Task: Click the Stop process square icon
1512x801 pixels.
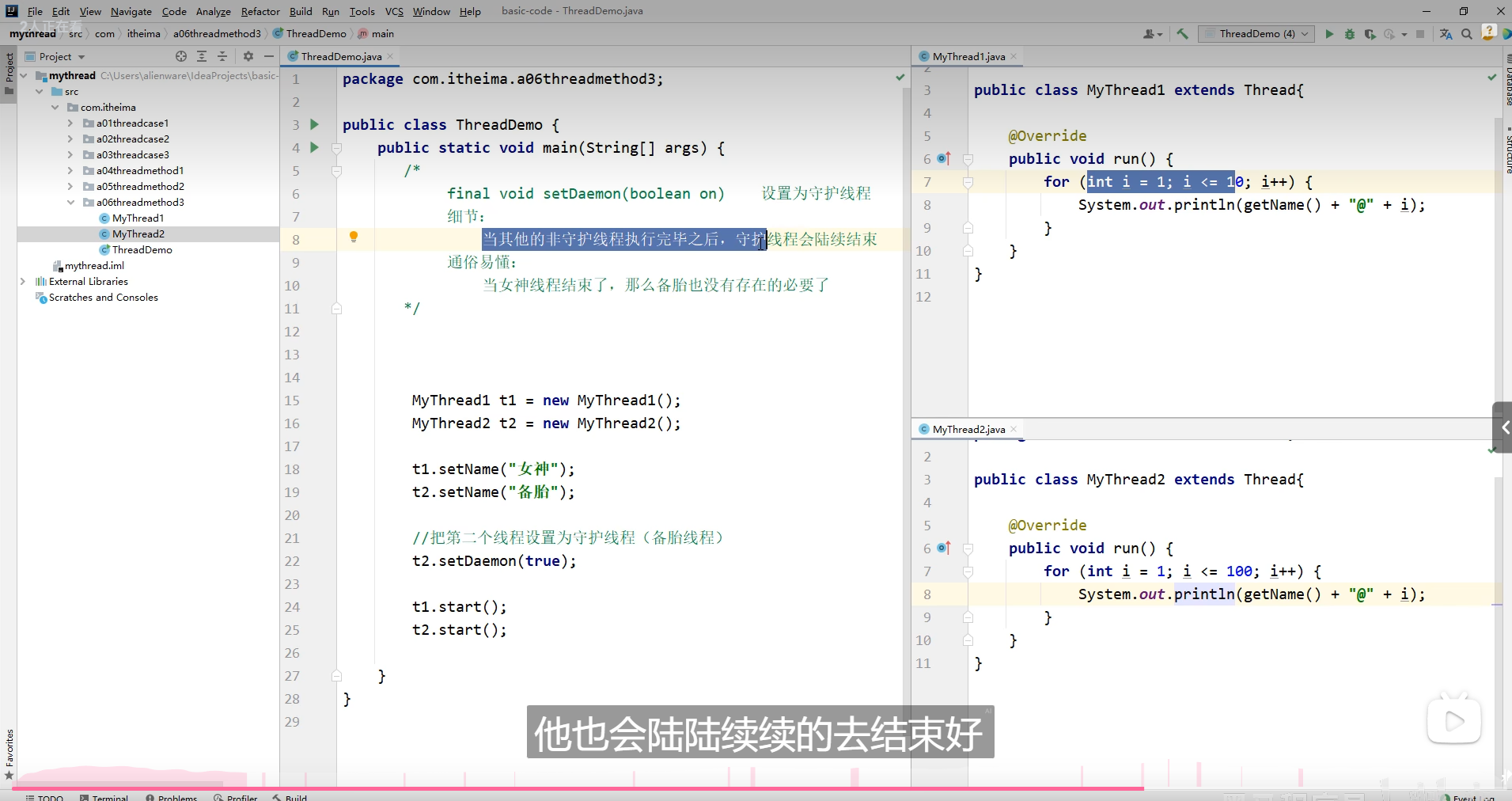Action: [x=1420, y=34]
